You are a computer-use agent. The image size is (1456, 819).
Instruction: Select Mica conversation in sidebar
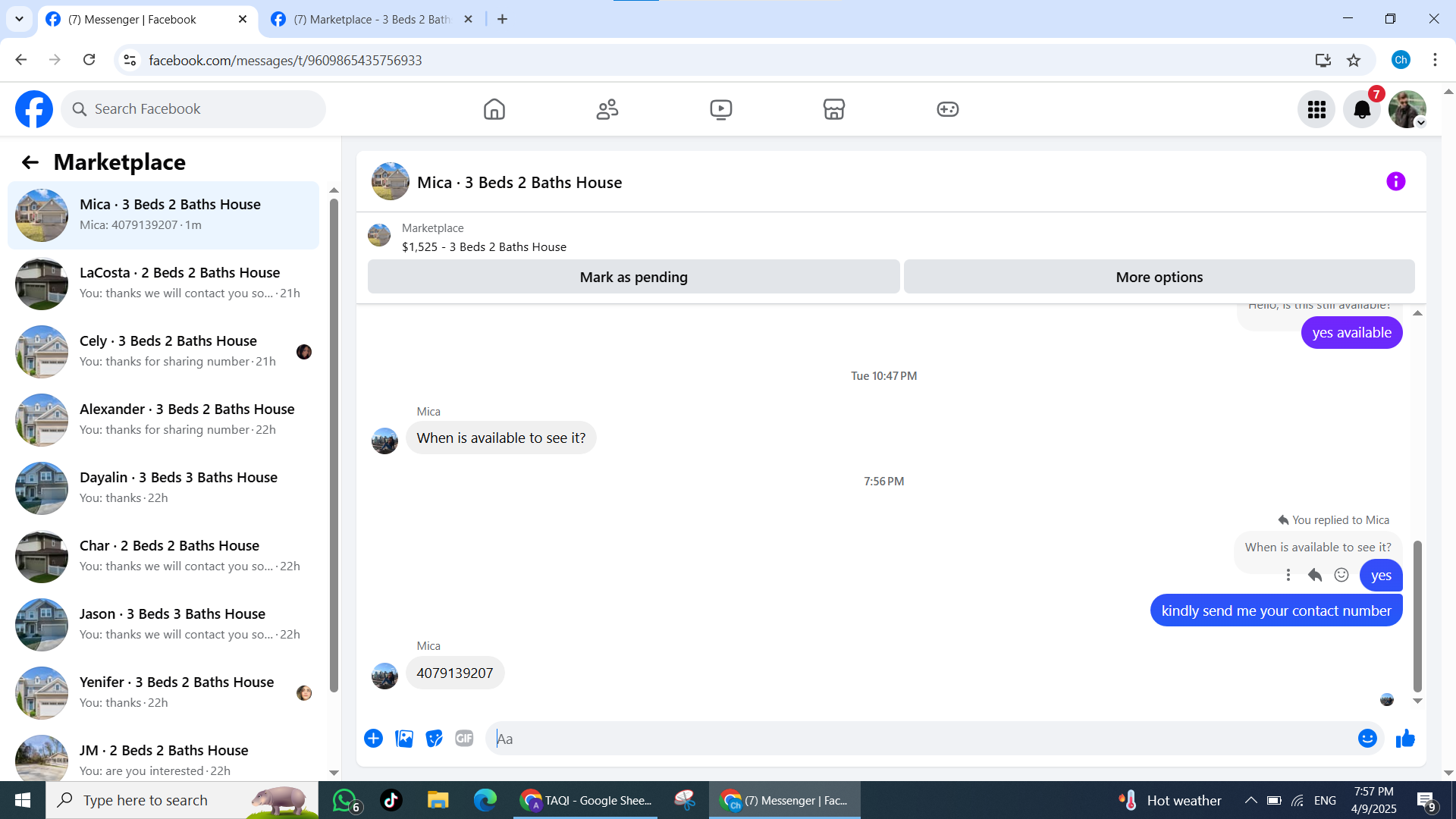tap(163, 215)
